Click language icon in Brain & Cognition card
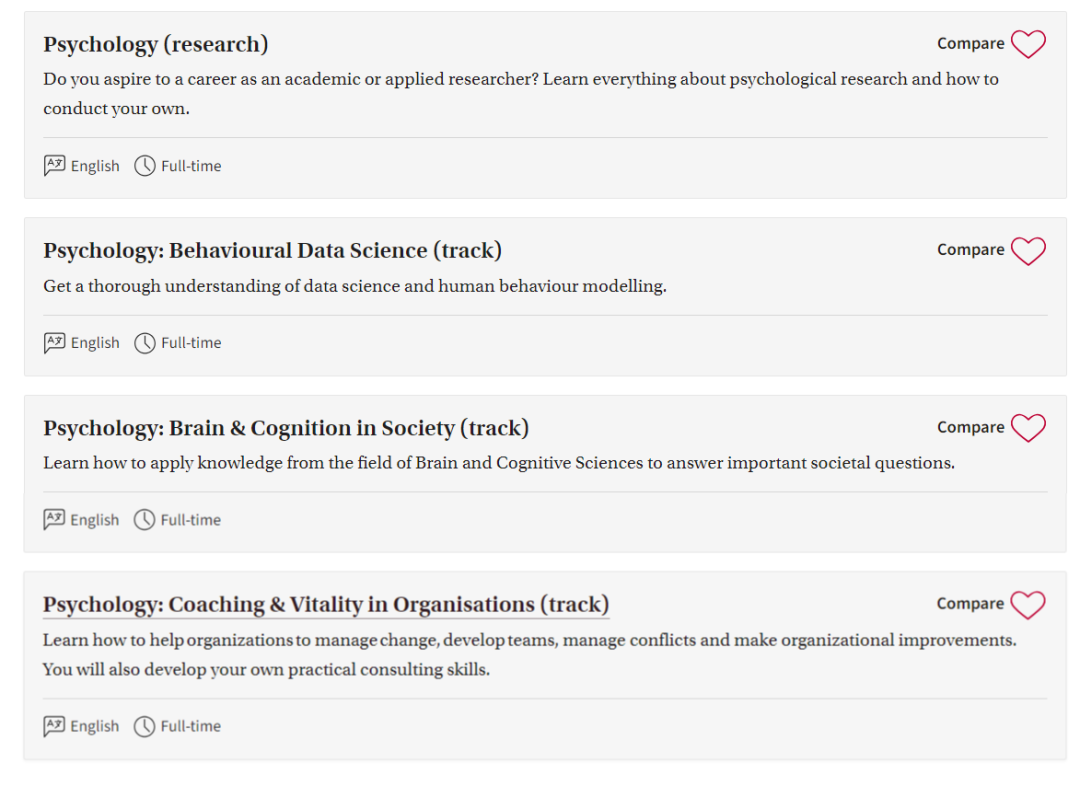Viewport: 1080px width, 786px height. (x=54, y=519)
